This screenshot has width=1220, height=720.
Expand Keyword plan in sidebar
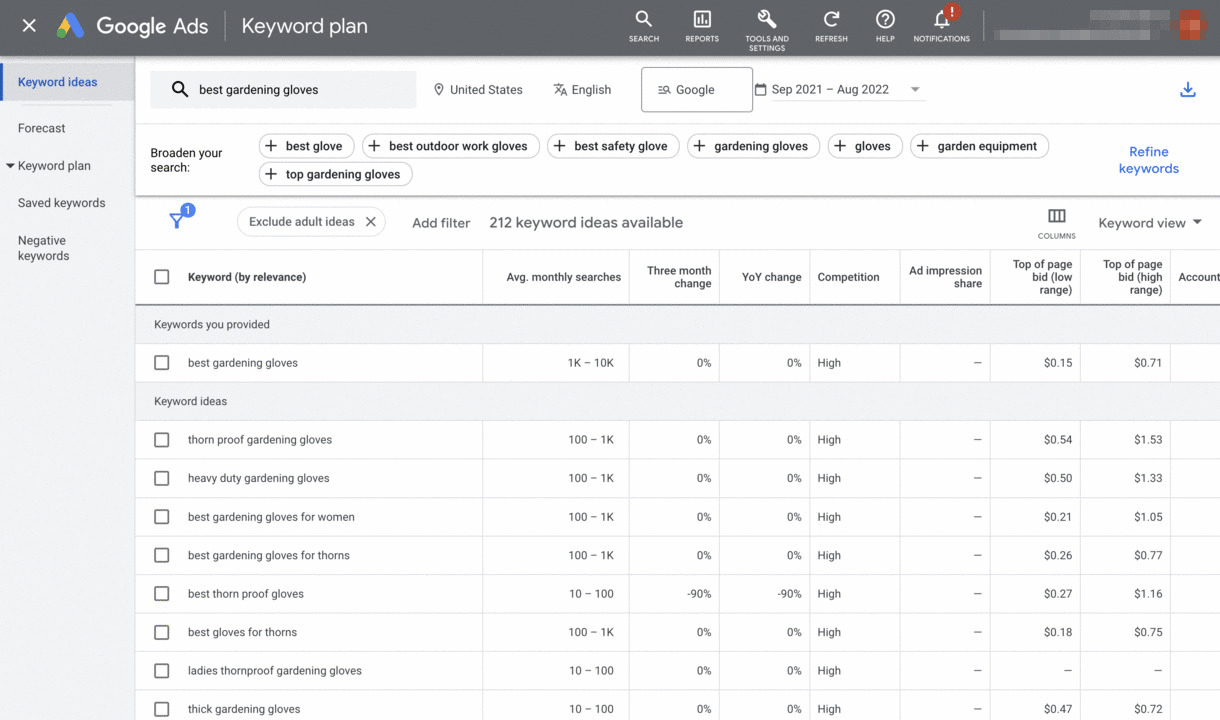[48, 166]
